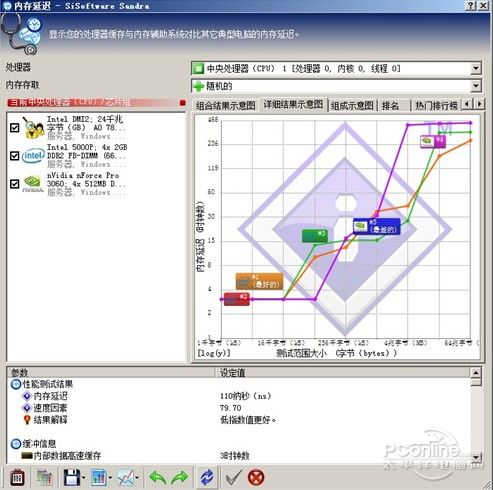Uncheck the Intel DMI2 reference system

click(14, 127)
